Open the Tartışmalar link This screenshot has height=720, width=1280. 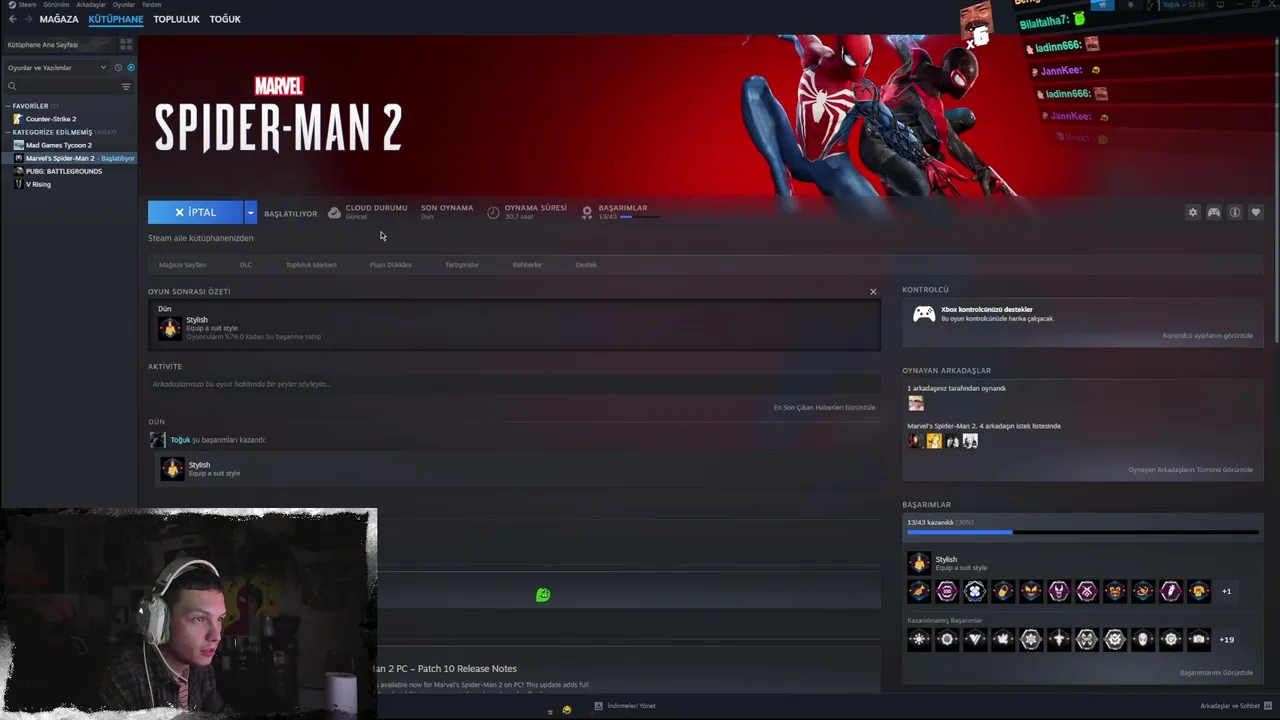(x=462, y=265)
